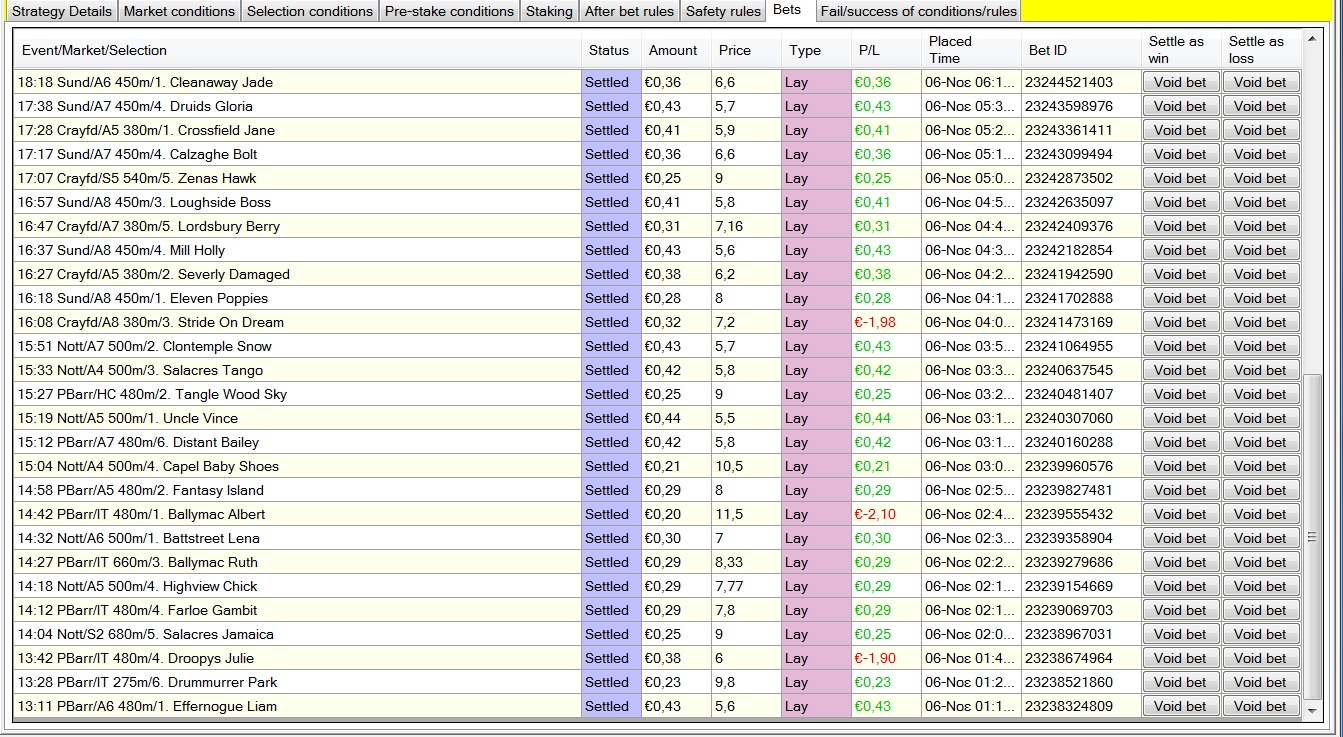The image size is (1343, 737).
Task: Sort by the Type column header
Action: [x=816, y=50]
